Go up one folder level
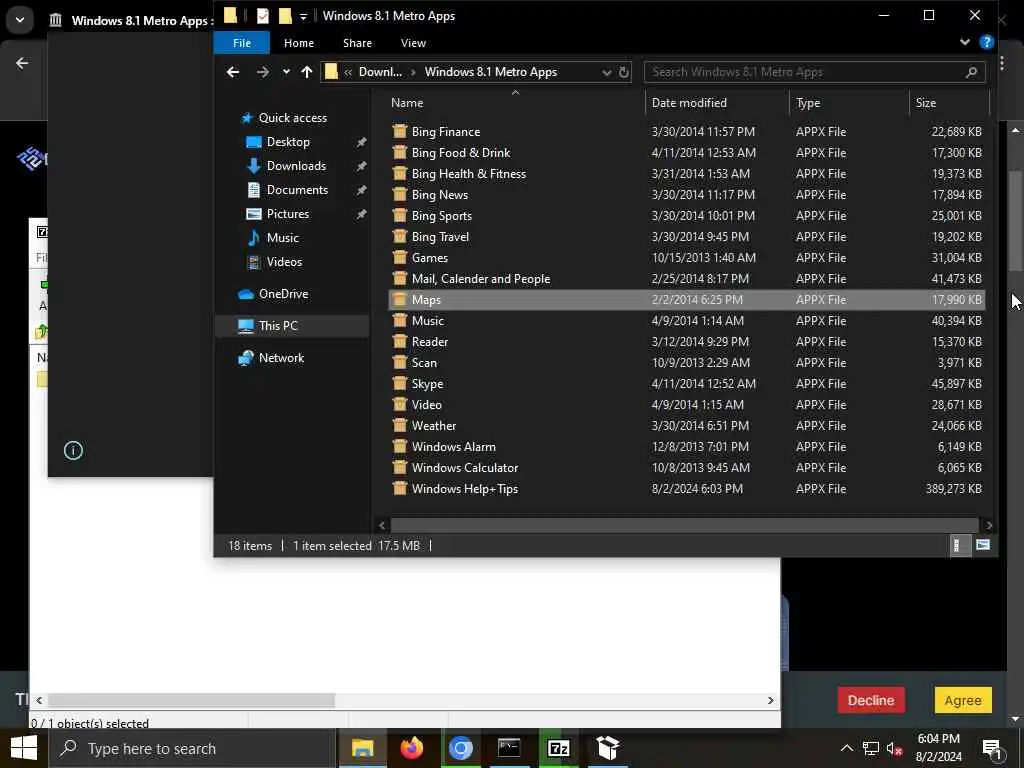Screen dimensions: 1024x768 coord(307,72)
